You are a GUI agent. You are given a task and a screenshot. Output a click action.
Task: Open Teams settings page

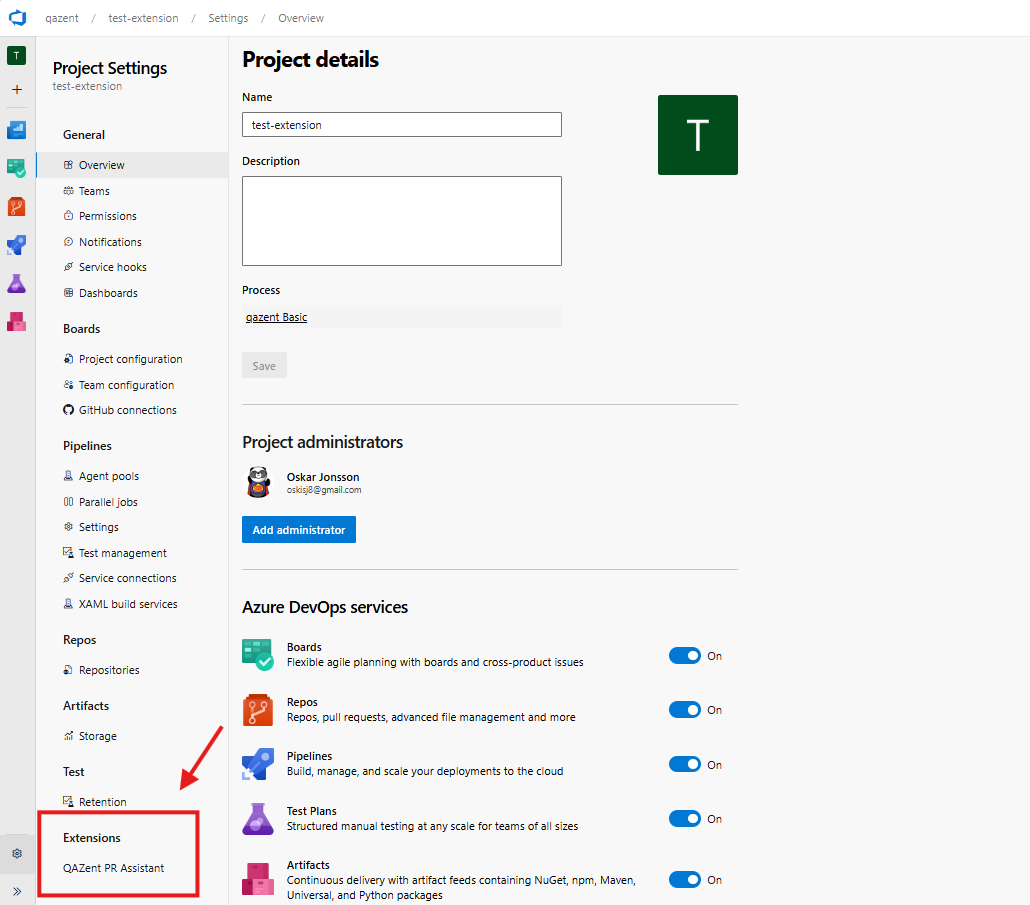point(132,191)
